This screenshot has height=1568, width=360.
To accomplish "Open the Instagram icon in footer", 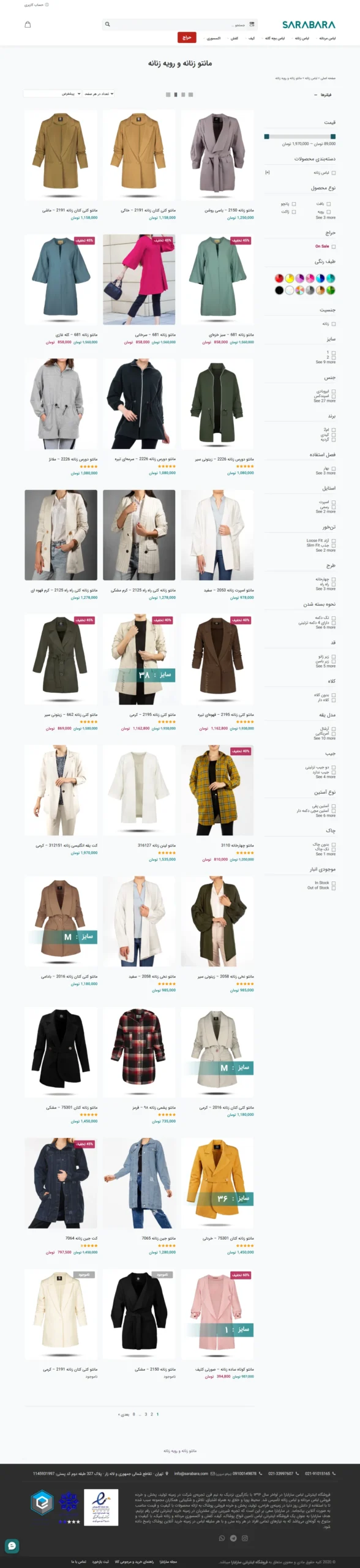I will click(x=244, y=1538).
